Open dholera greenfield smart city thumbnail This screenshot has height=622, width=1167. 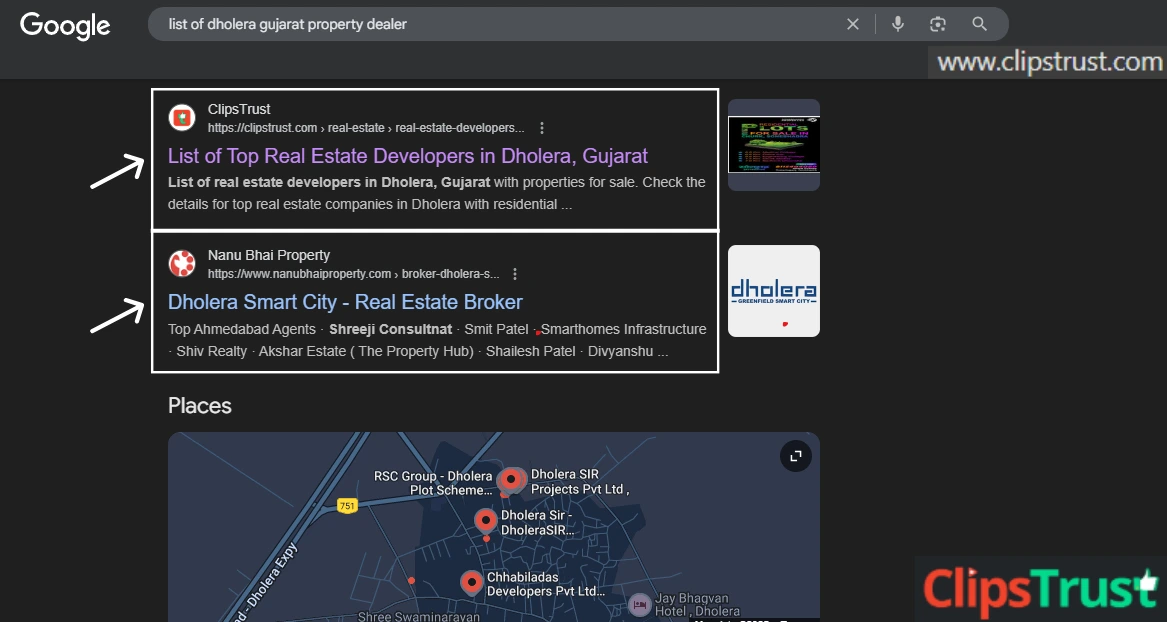click(x=774, y=291)
